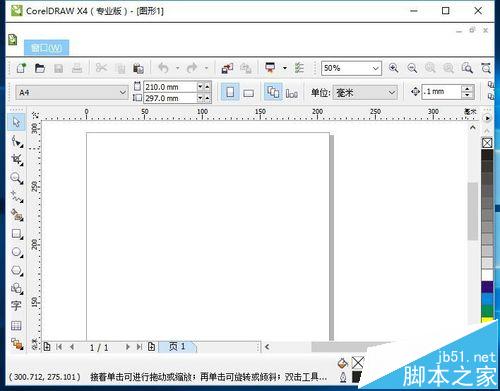Click the Paste clipboard icon
Screen dimensions: 500x391
138,68
